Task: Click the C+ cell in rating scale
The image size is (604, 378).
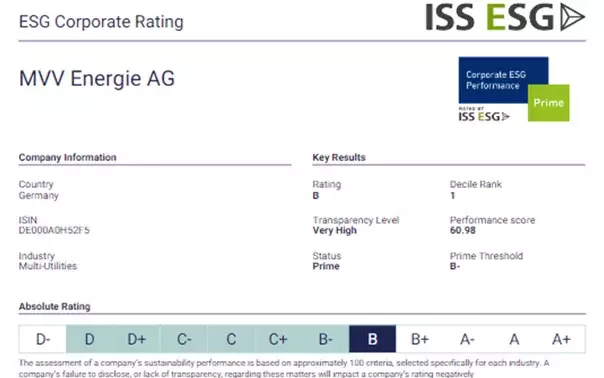Action: tap(278, 339)
